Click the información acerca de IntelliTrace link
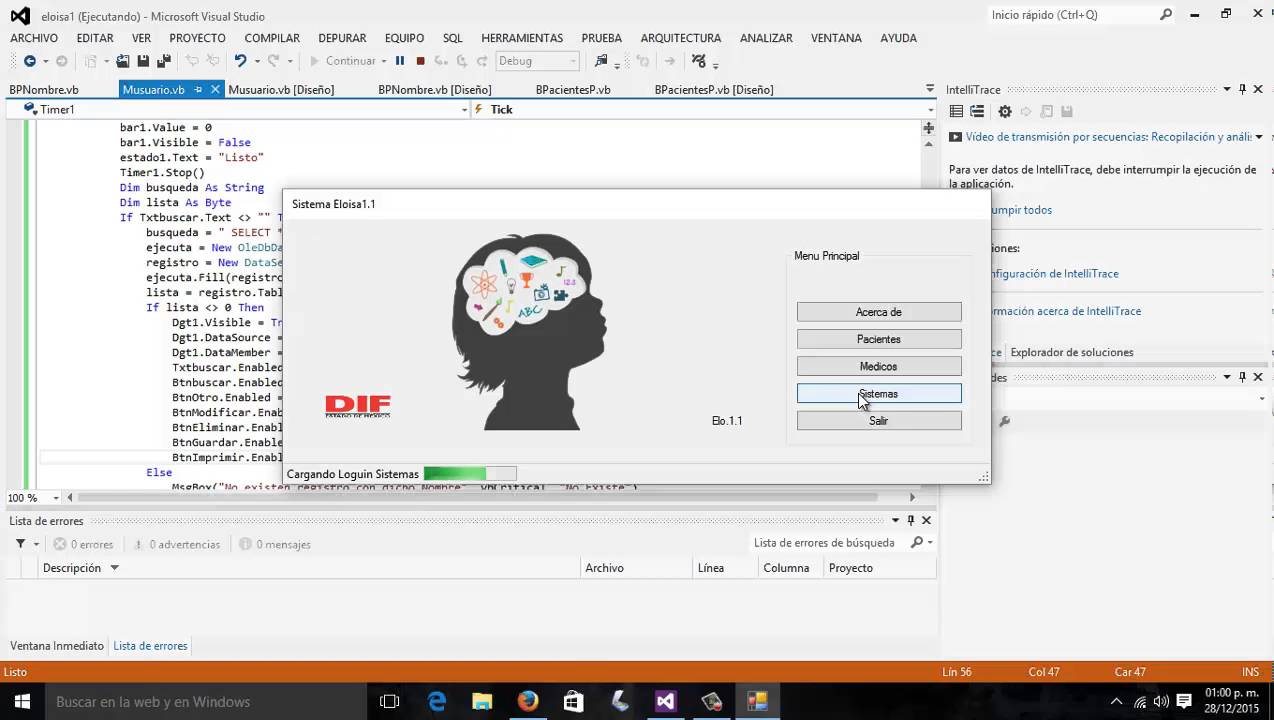This screenshot has width=1274, height=720. point(1065,311)
